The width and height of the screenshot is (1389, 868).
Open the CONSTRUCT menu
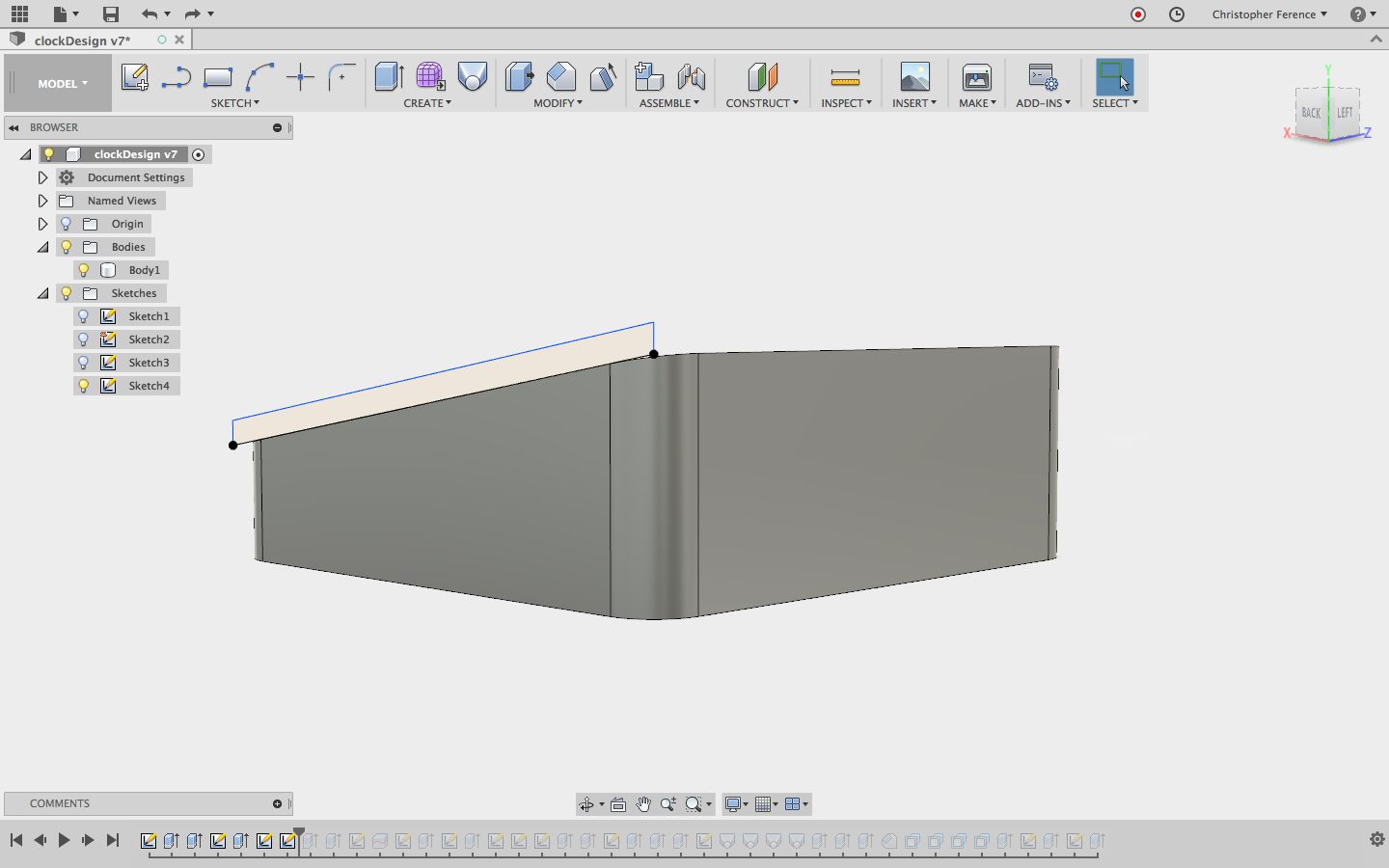pos(761,103)
